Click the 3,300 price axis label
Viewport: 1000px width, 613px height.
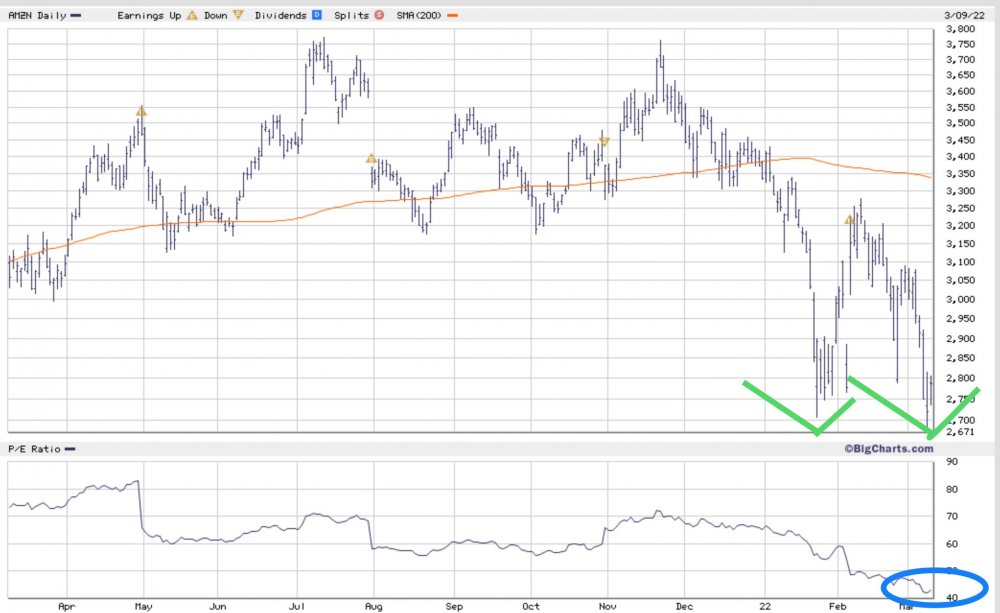point(960,191)
